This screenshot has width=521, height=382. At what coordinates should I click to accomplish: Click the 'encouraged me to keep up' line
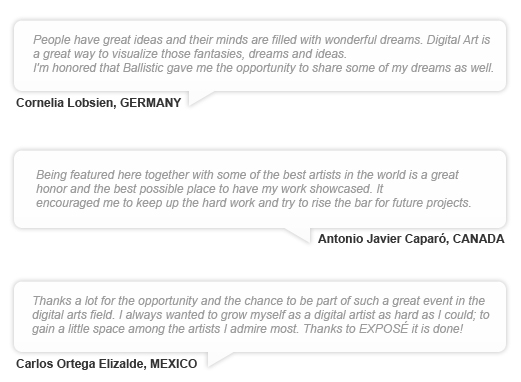254,203
